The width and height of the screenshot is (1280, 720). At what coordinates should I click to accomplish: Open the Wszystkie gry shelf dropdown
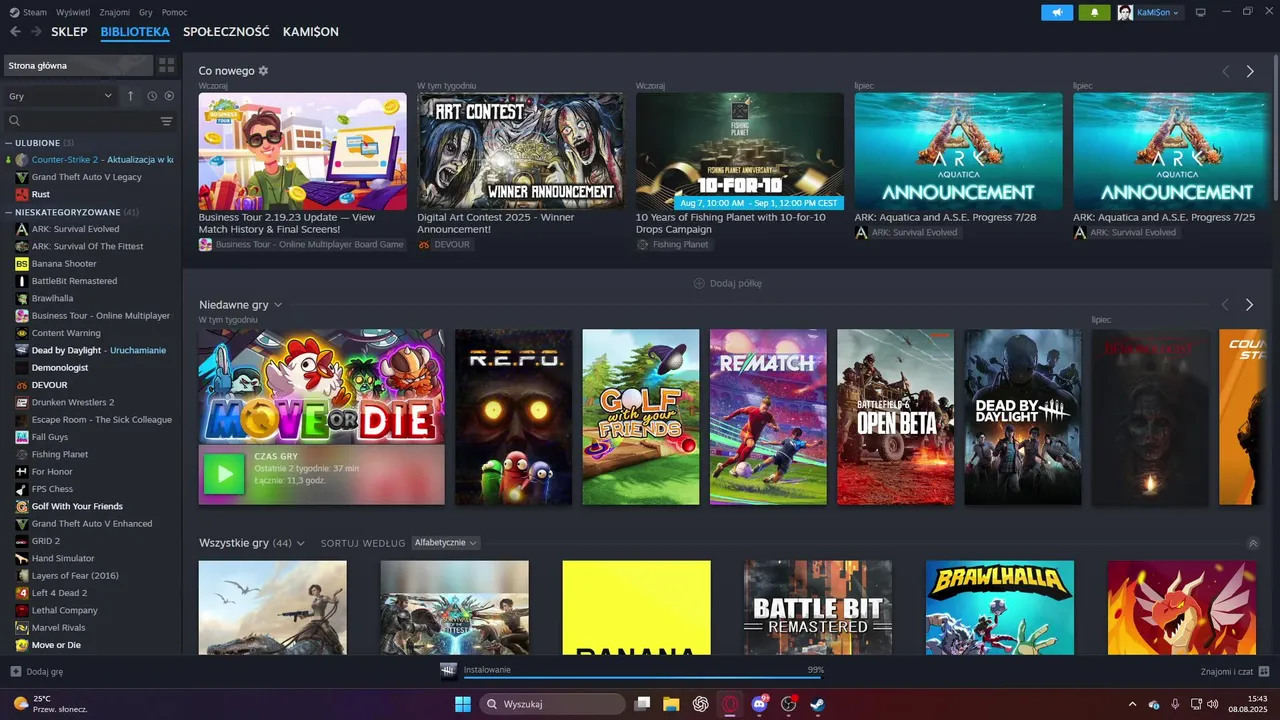click(300, 543)
